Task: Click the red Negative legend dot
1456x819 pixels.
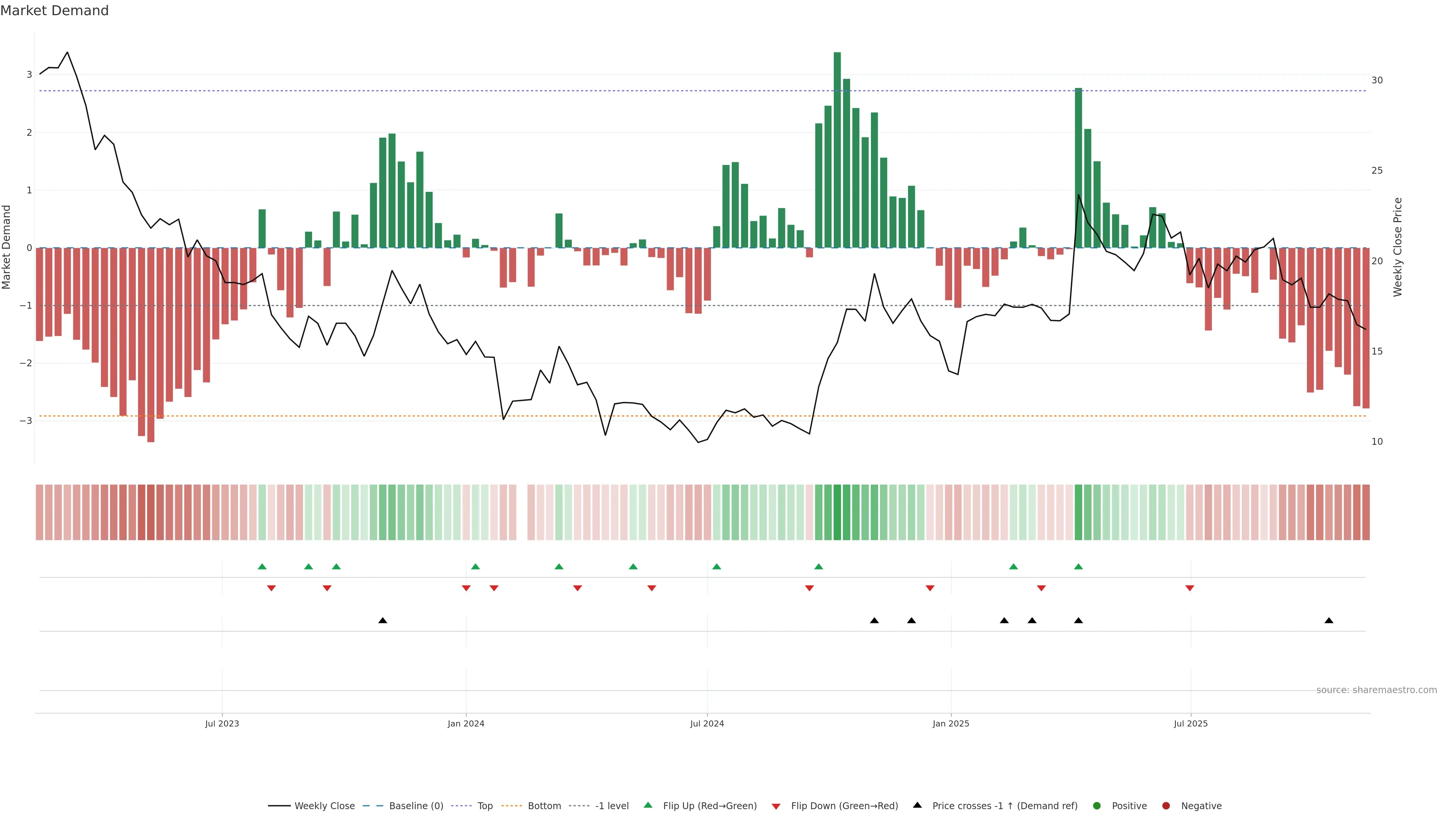Action: tap(1166, 806)
